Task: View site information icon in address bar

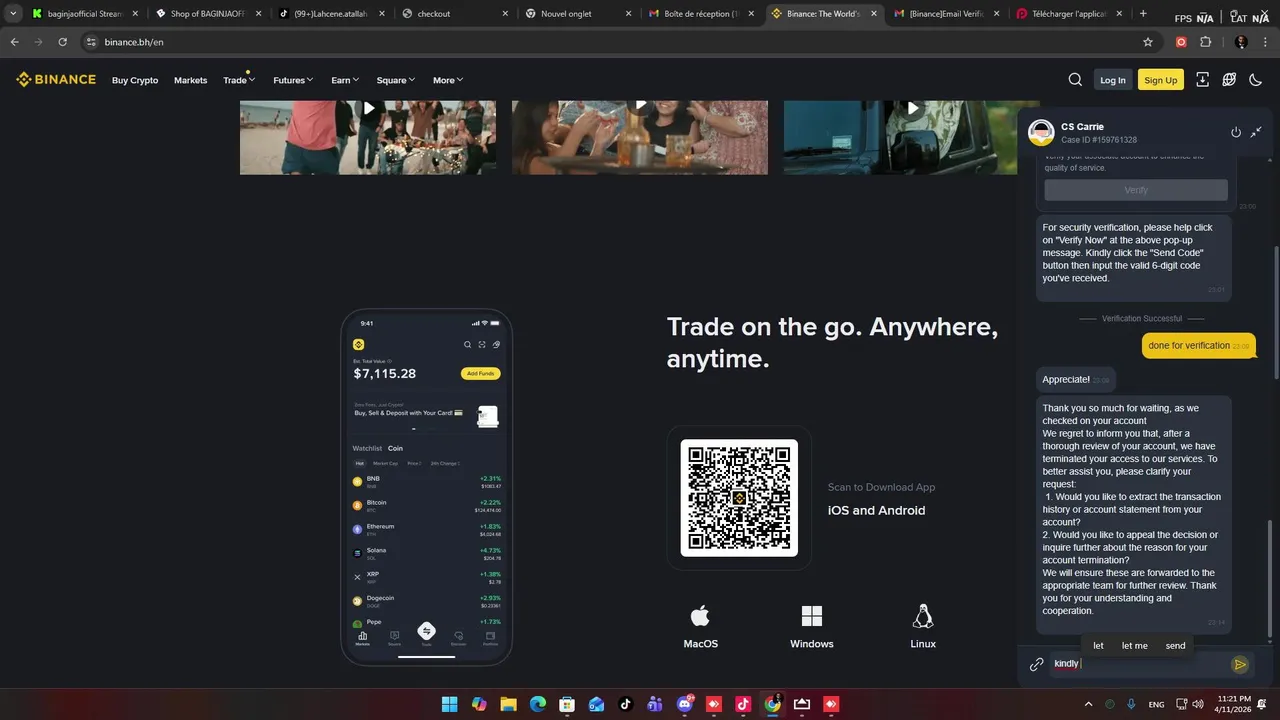Action: point(90,42)
